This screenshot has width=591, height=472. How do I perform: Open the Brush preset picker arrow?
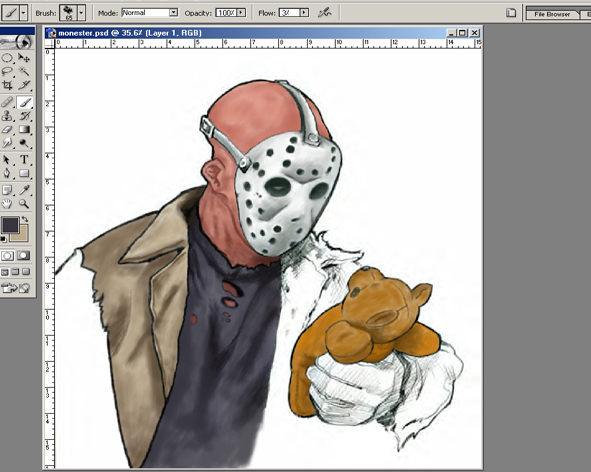tap(81, 13)
